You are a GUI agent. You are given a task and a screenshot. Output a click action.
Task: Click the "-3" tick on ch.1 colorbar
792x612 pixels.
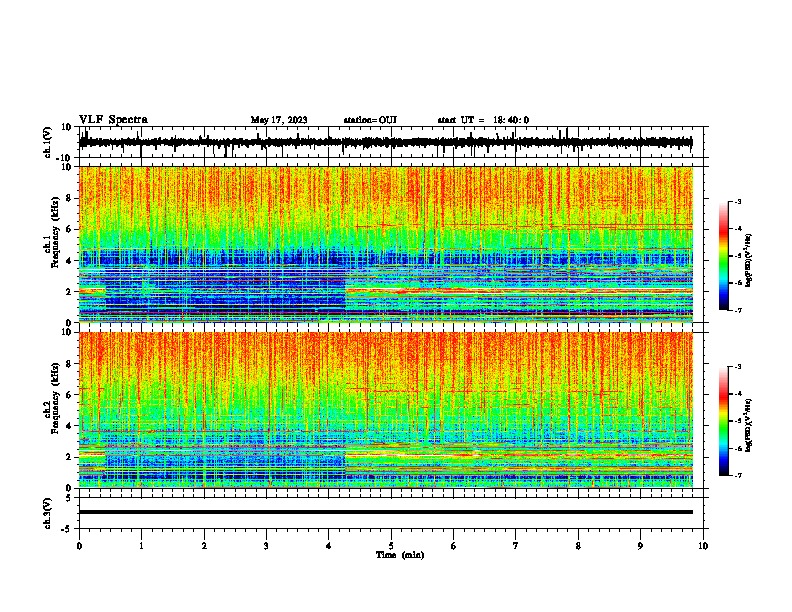(738, 202)
